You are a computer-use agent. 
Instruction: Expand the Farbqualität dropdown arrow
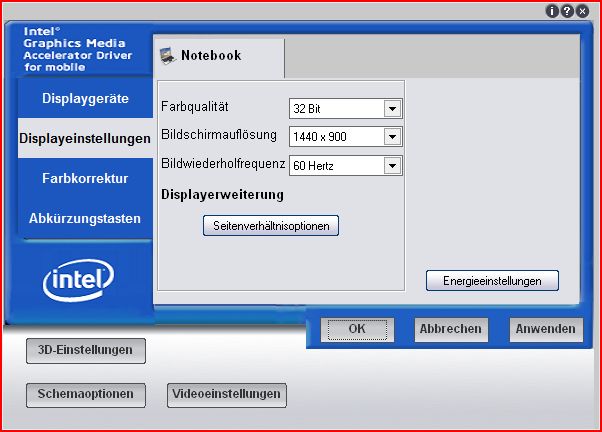(x=392, y=109)
